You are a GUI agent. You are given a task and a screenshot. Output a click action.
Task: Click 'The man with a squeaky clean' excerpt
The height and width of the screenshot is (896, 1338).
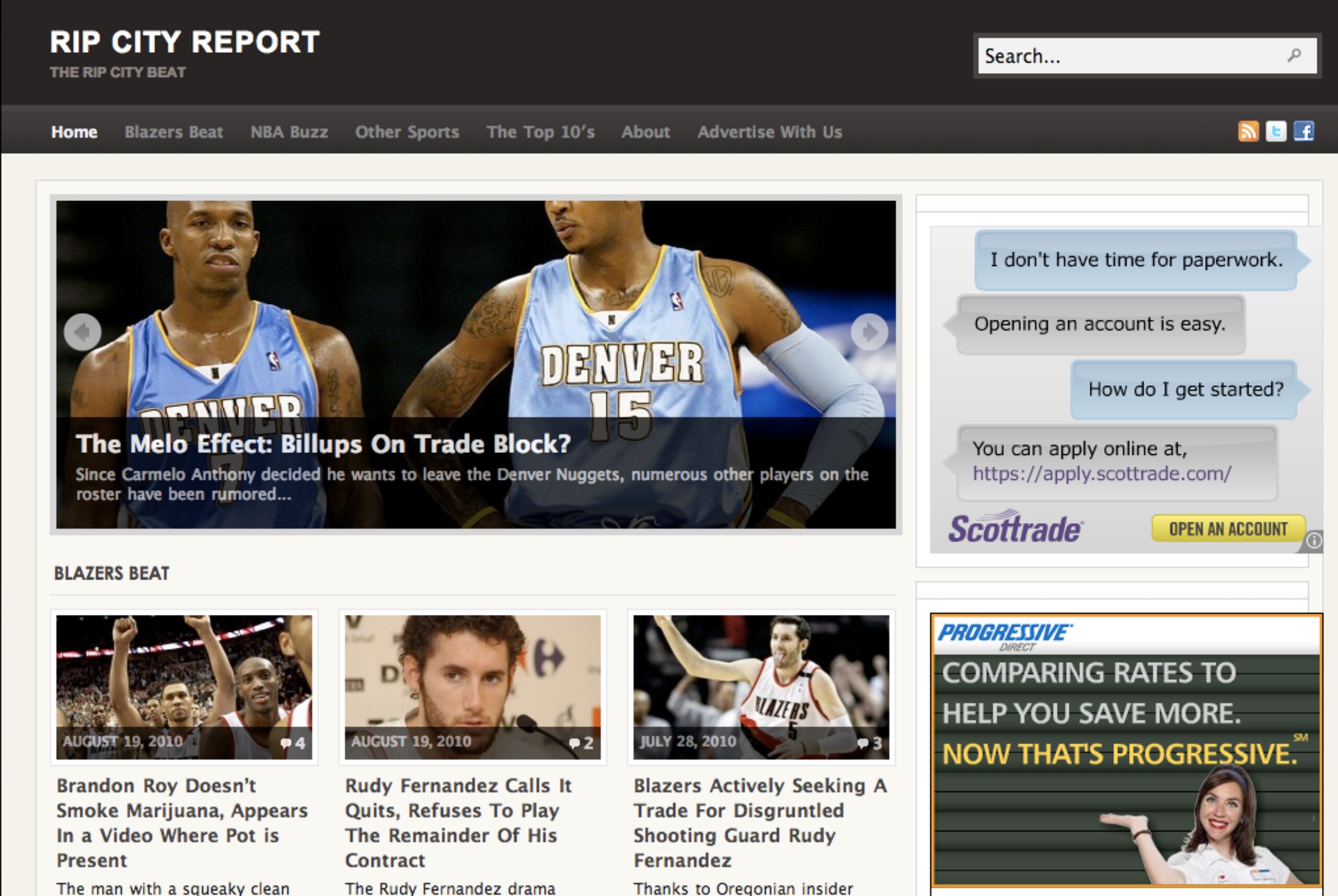pyautogui.click(x=172, y=888)
